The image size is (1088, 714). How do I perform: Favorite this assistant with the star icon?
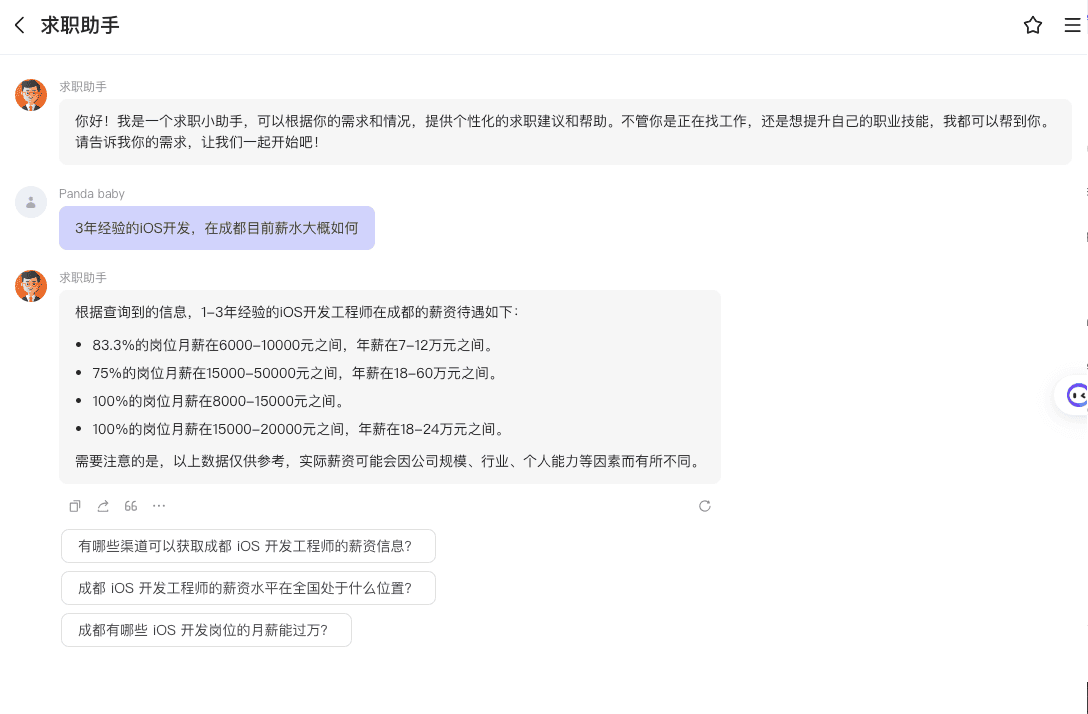coord(1033,26)
